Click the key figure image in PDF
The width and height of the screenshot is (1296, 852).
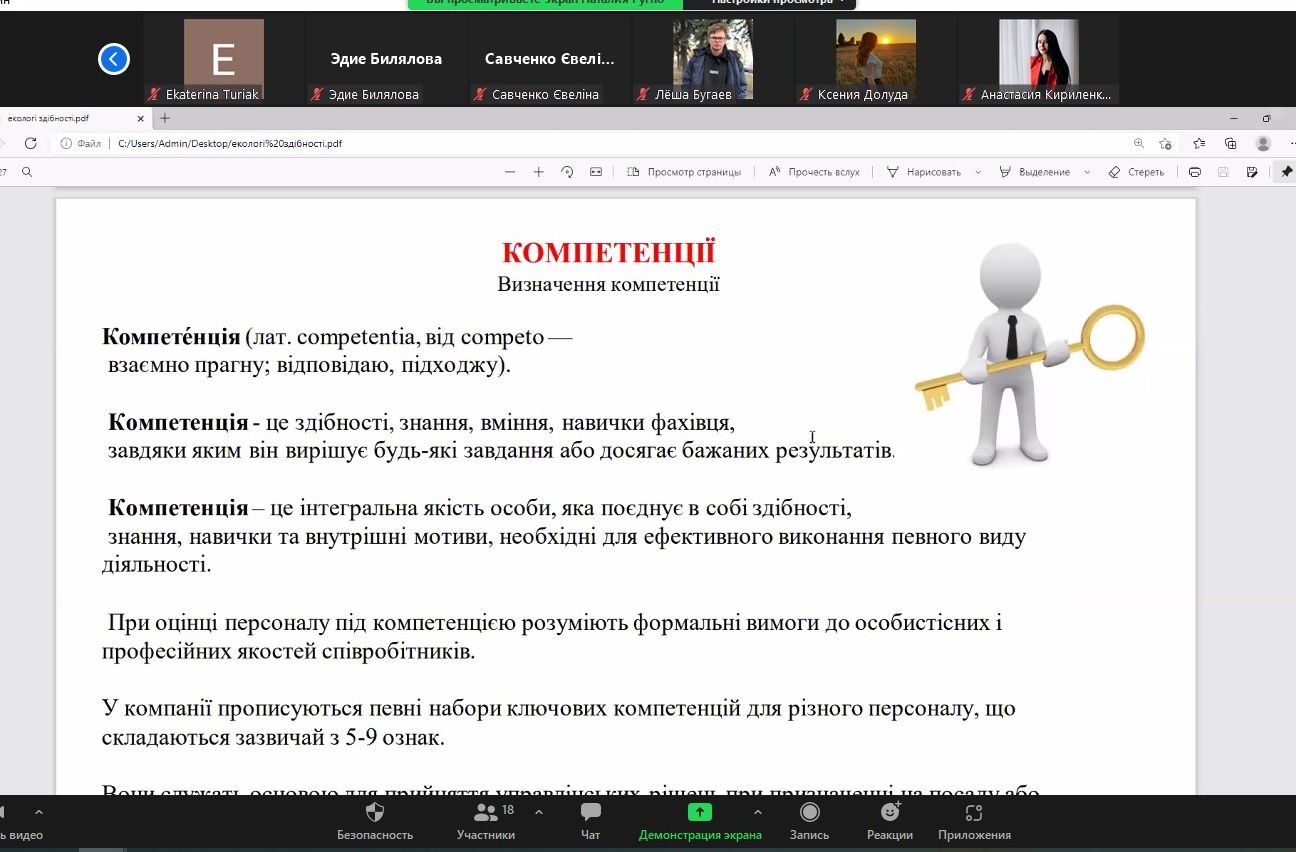1030,353
